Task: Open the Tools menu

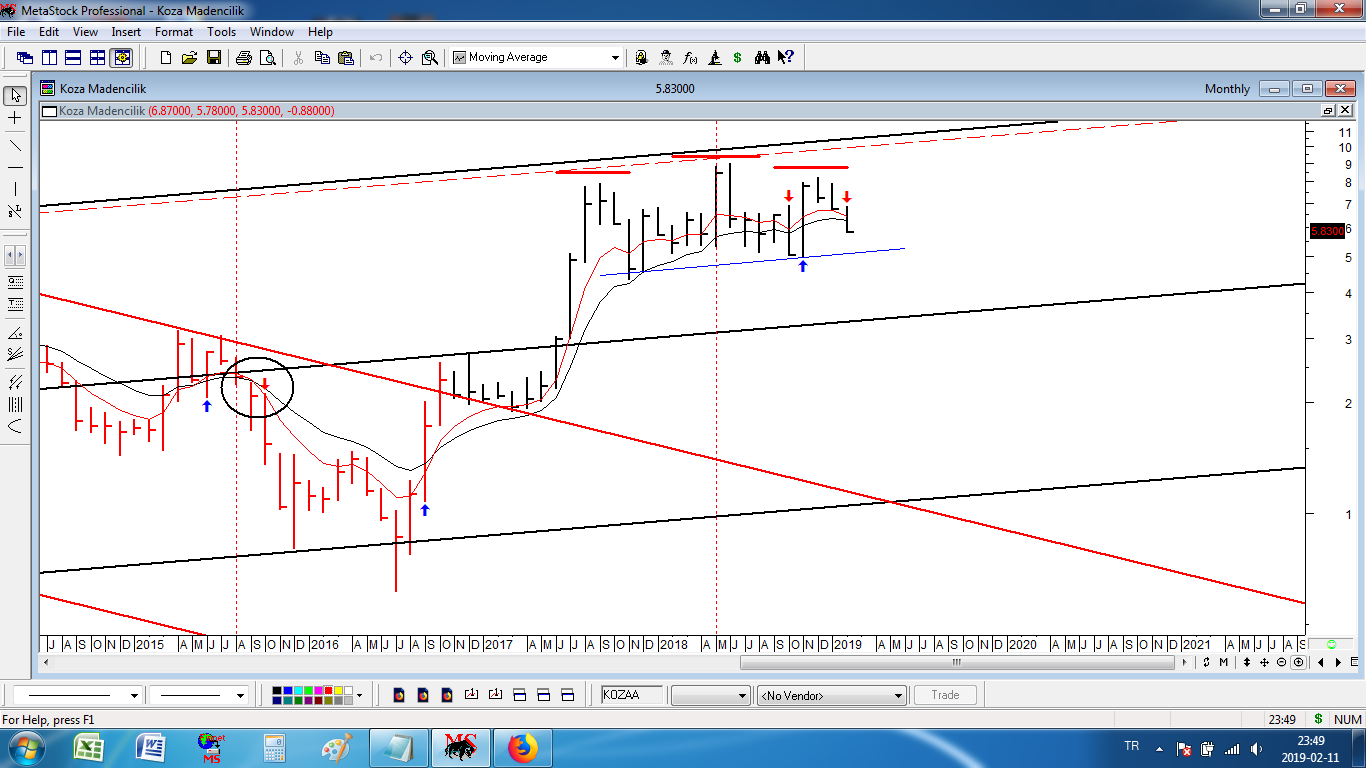Action: [x=221, y=32]
